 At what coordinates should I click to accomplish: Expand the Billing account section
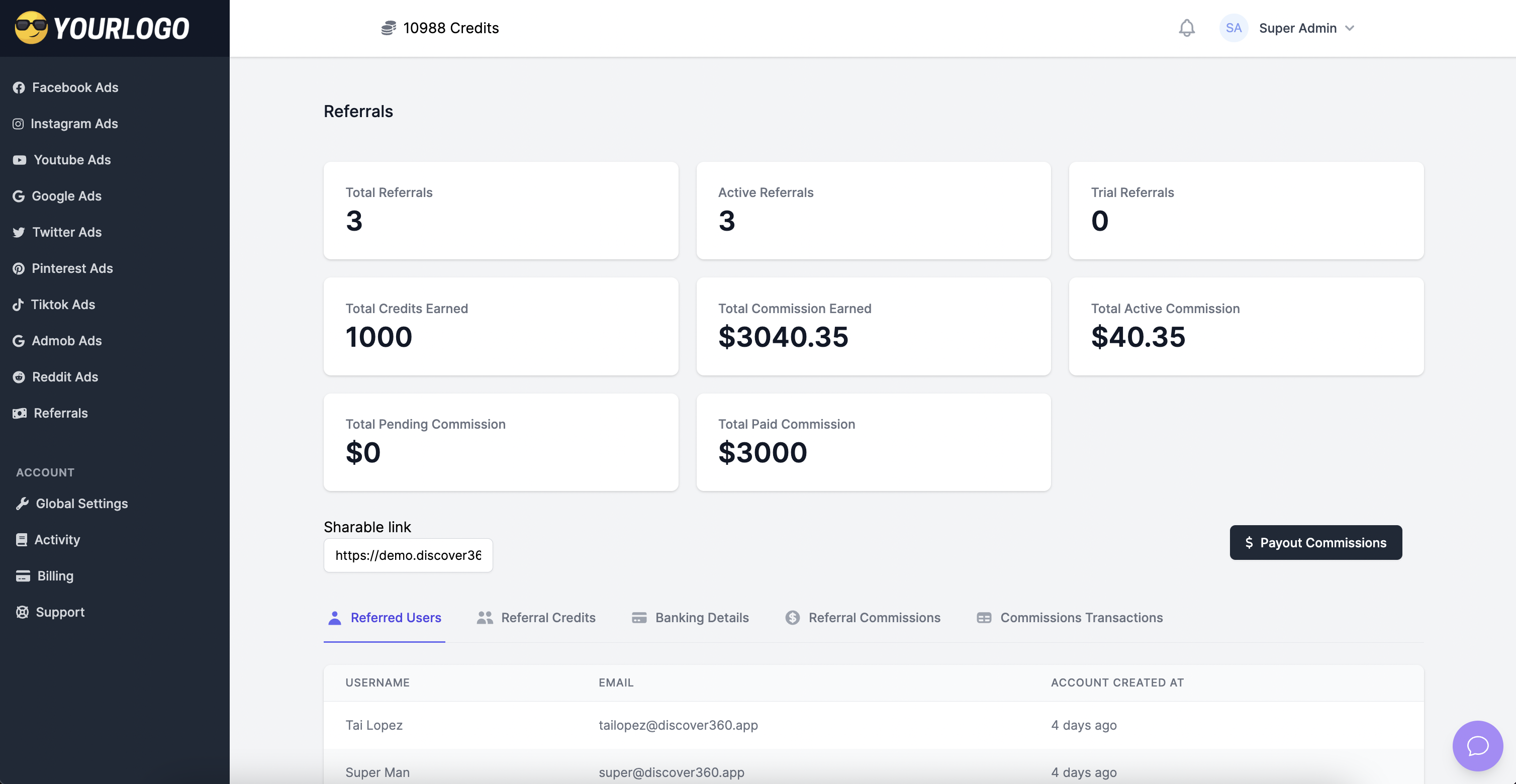coord(55,576)
